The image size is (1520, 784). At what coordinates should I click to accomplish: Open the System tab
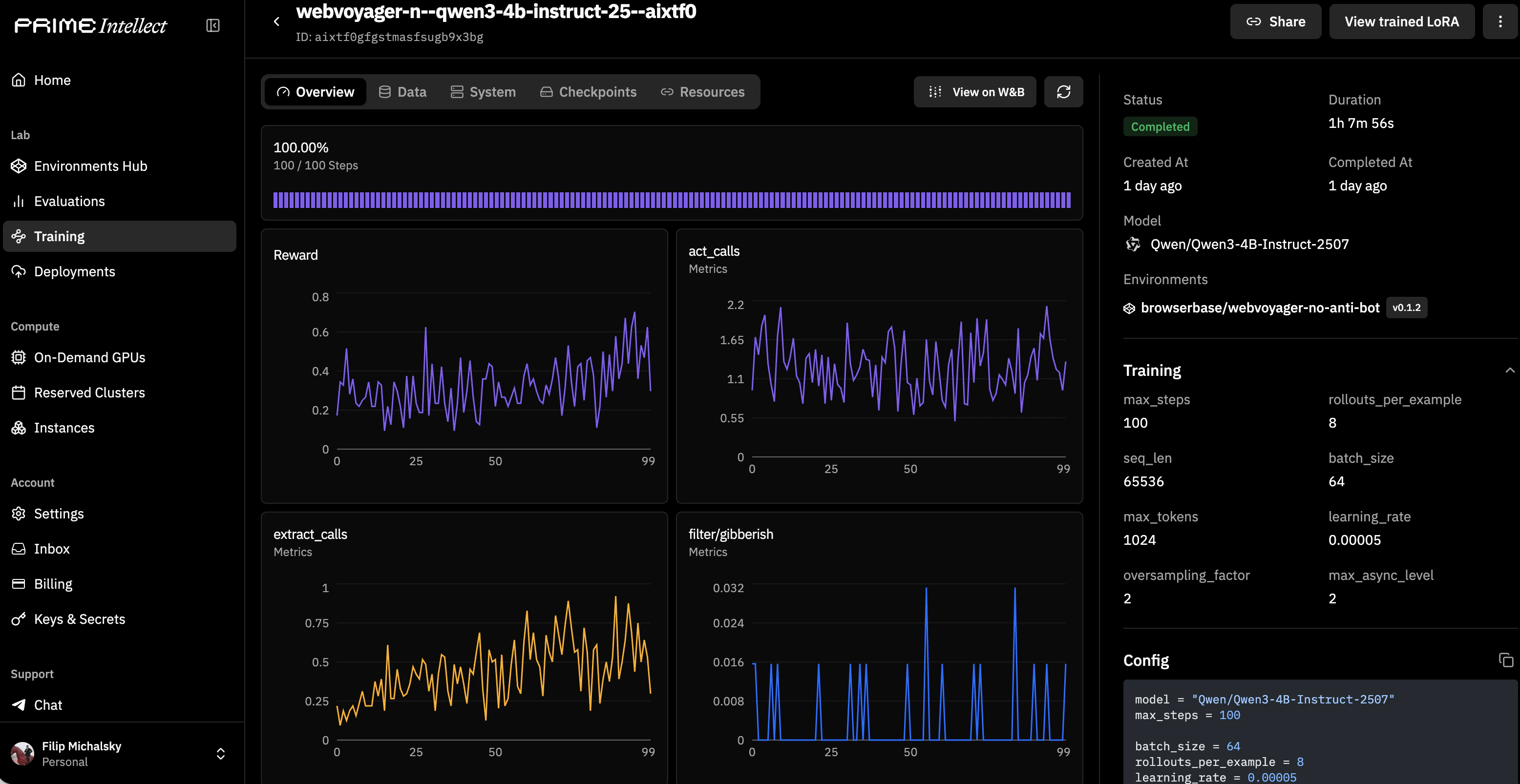pos(483,91)
